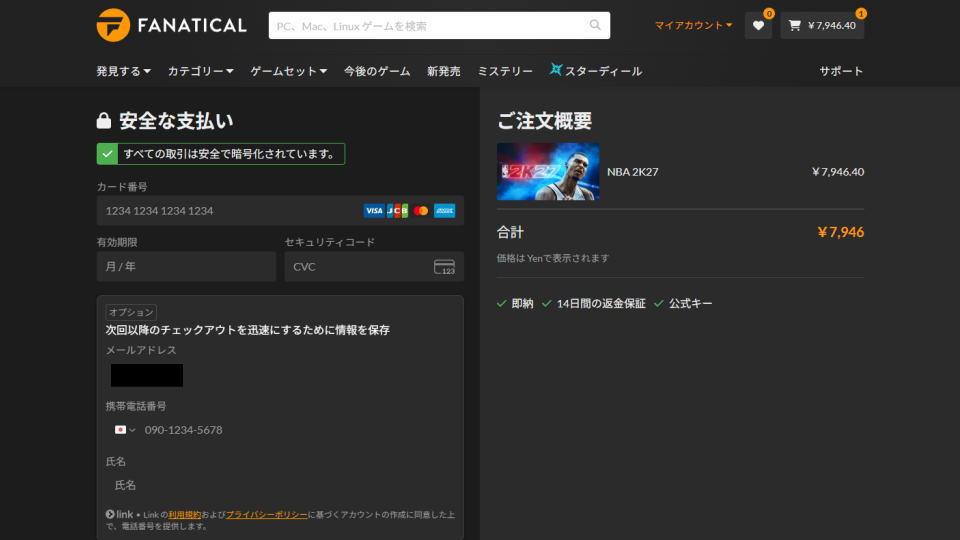Open 新発売 page
The image size is (960, 540).
(444, 71)
